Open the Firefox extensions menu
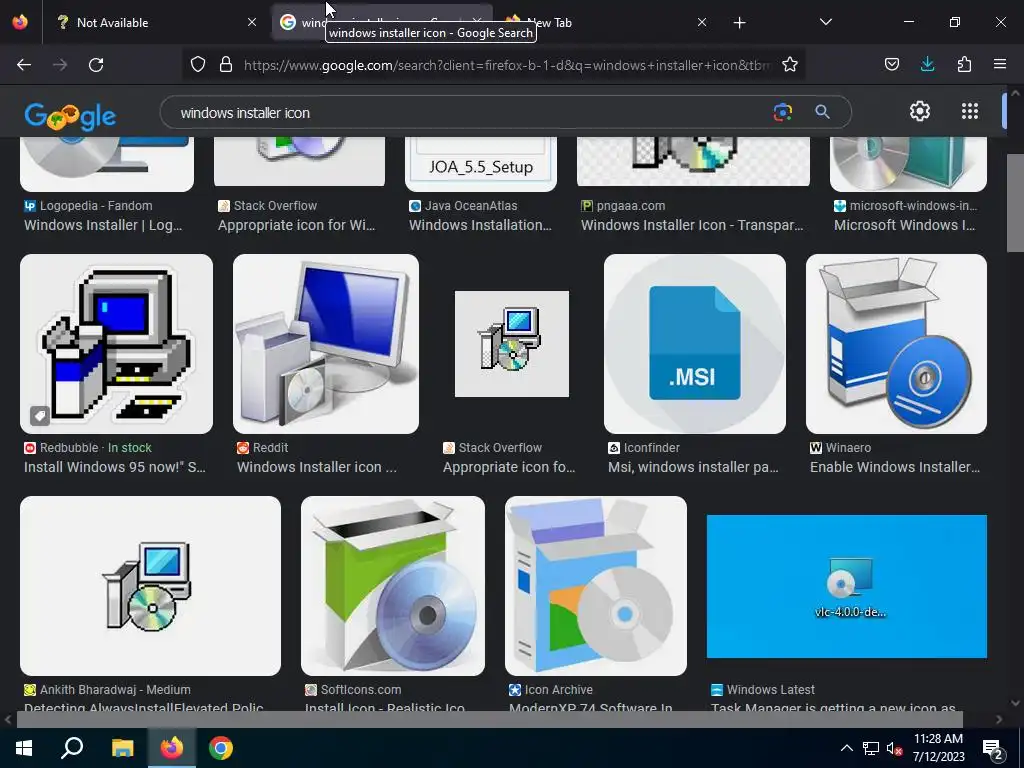Screen dimensions: 1024x768 click(x=964, y=64)
